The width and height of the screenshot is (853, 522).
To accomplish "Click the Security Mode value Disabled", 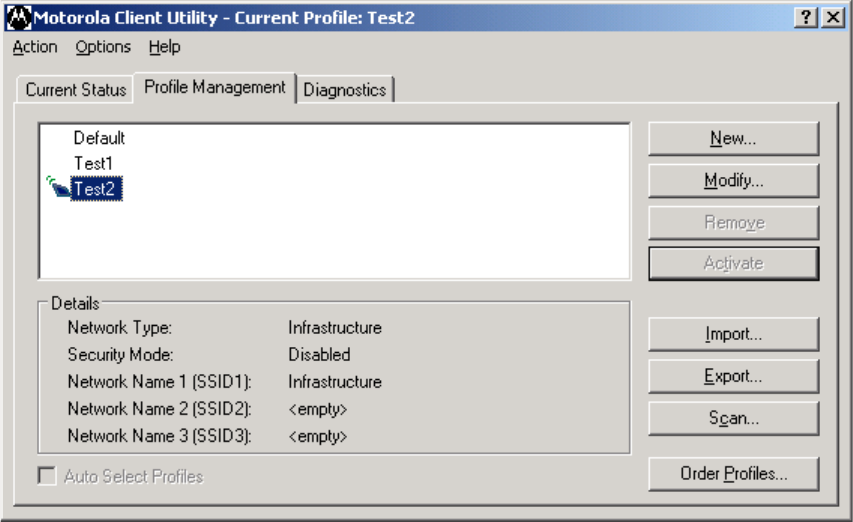I will point(319,355).
